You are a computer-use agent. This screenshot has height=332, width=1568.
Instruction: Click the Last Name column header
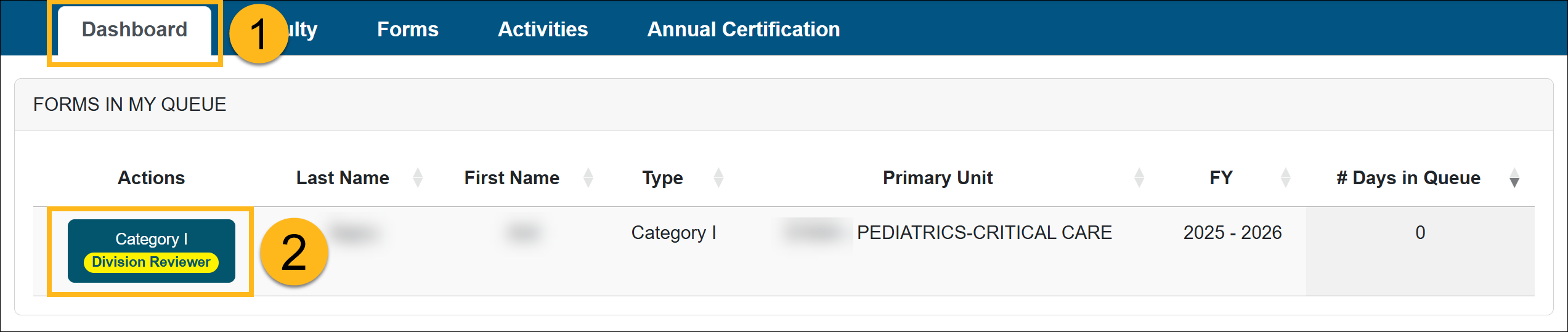(343, 178)
